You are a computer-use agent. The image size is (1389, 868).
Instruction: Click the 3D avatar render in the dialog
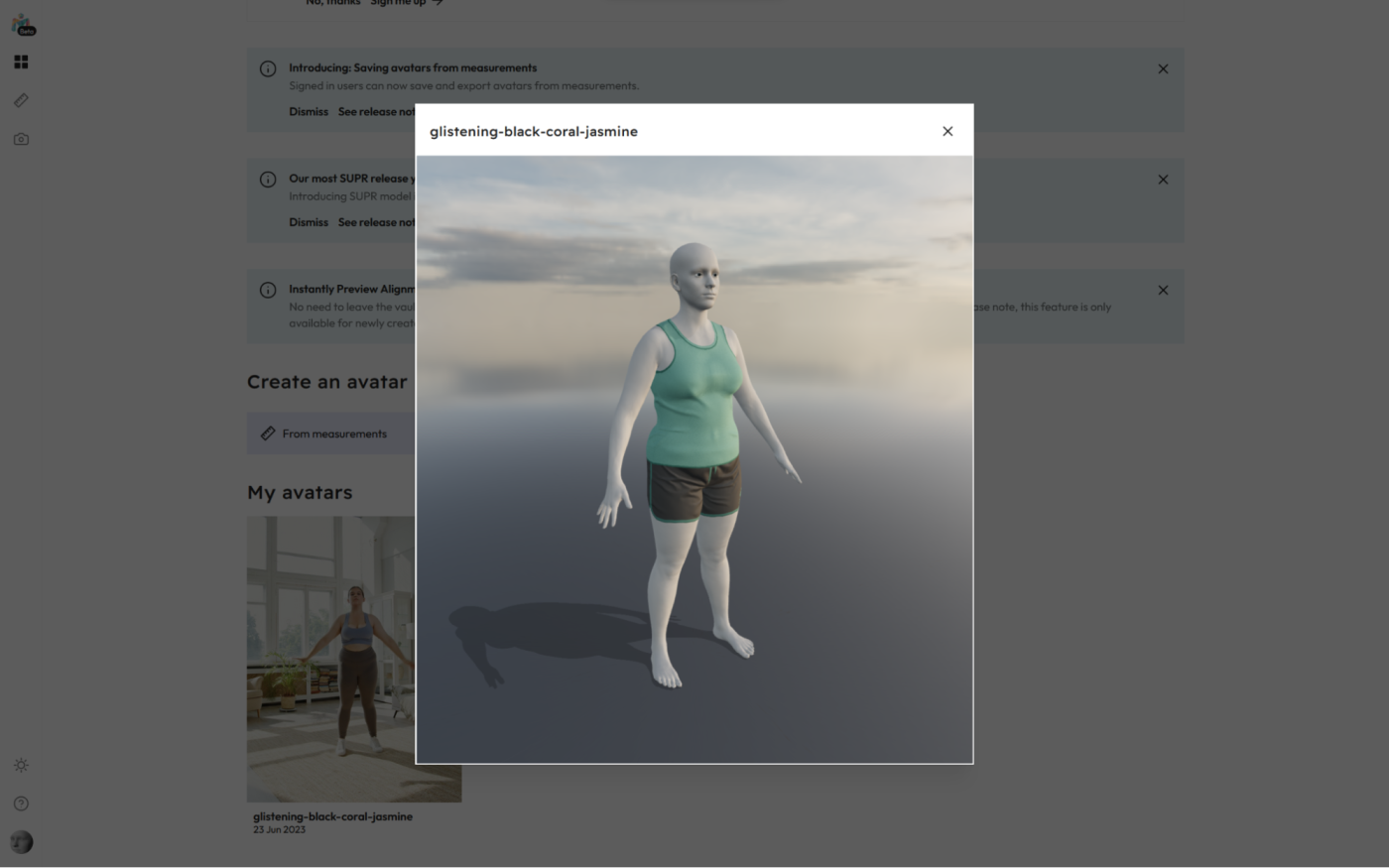pos(694,459)
